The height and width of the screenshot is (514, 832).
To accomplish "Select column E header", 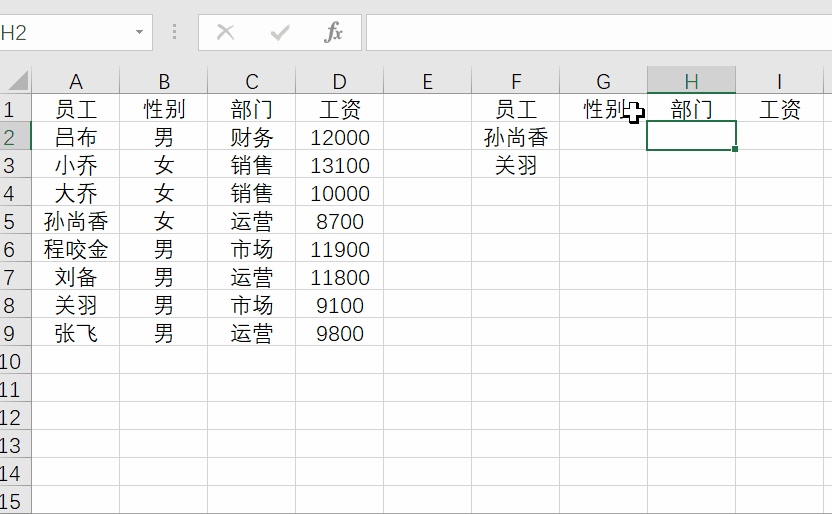I will pyautogui.click(x=428, y=81).
